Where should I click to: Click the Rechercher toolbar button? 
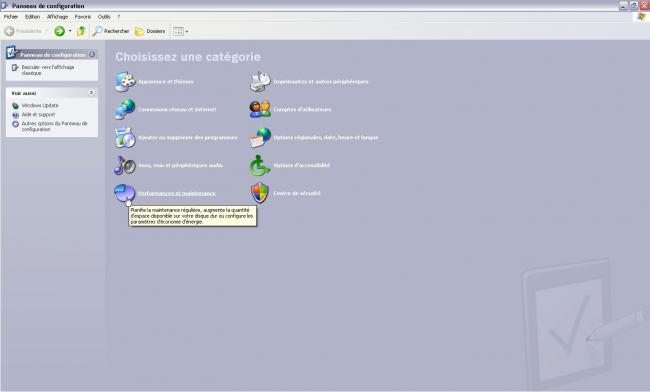[x=111, y=31]
